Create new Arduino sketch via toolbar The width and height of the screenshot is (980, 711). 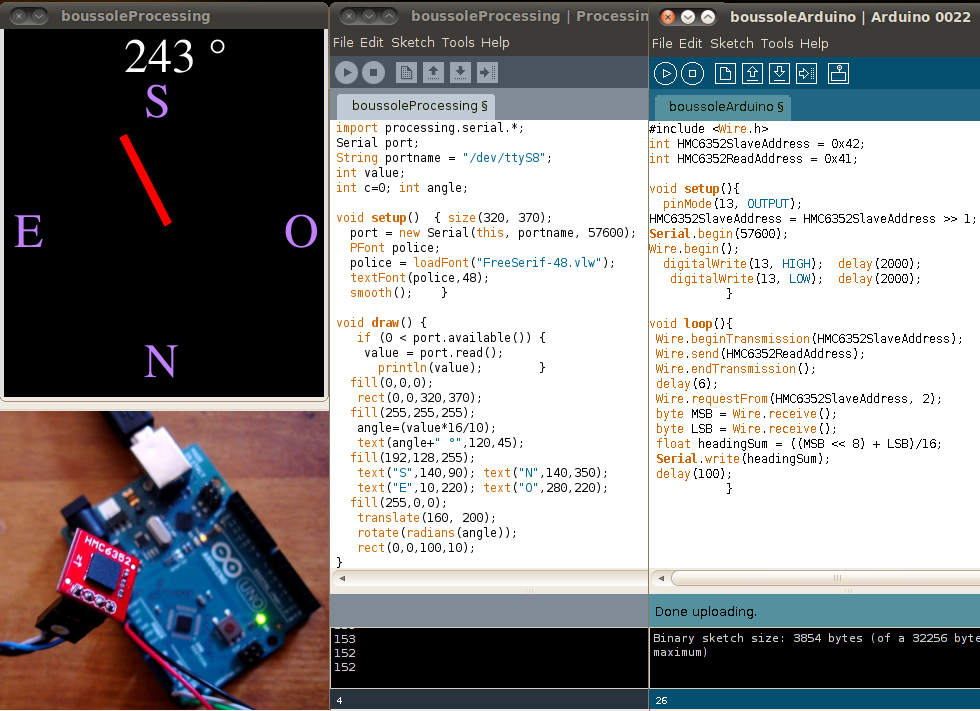(725, 73)
